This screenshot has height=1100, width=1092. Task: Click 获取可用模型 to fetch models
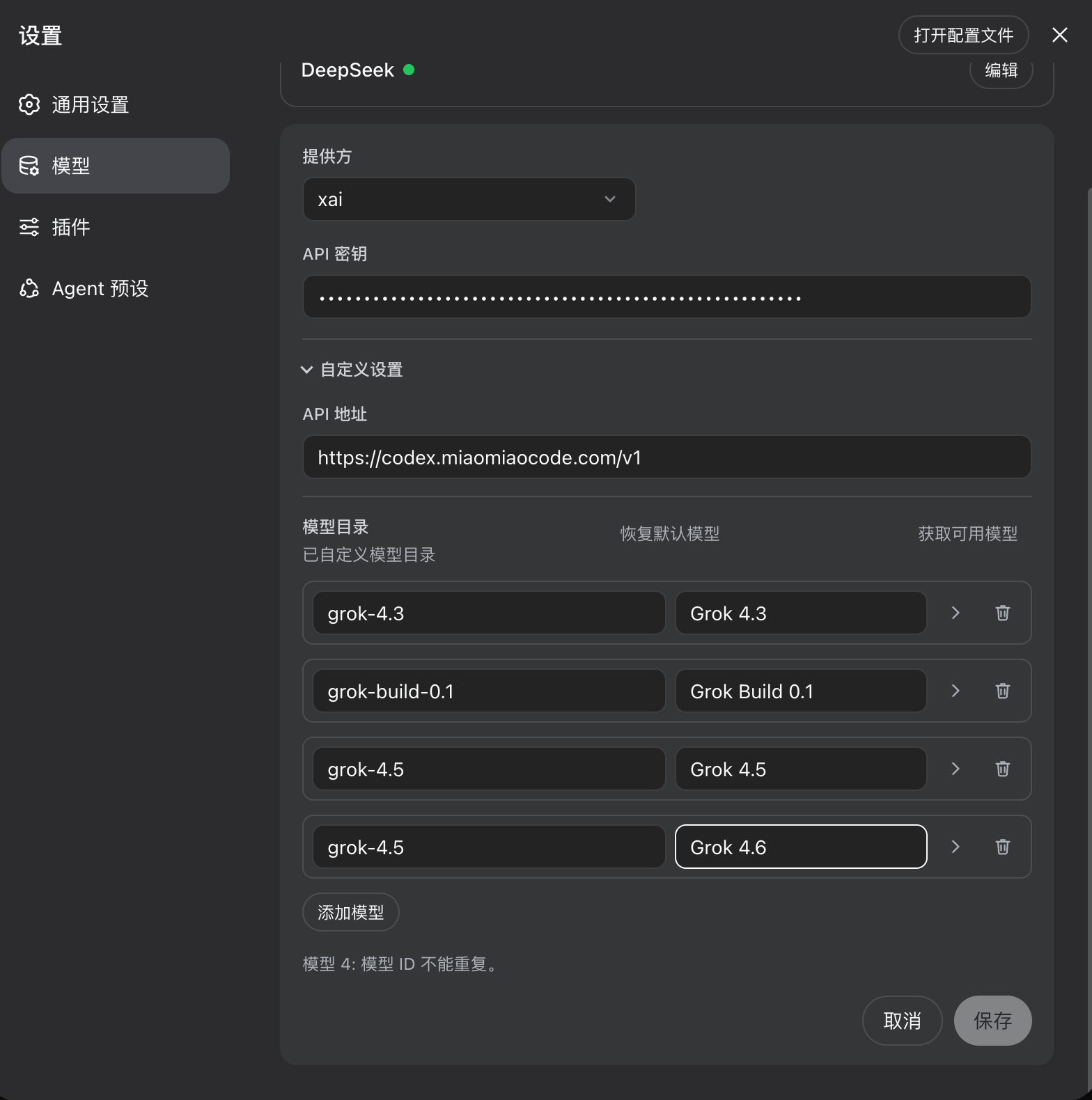click(x=968, y=534)
